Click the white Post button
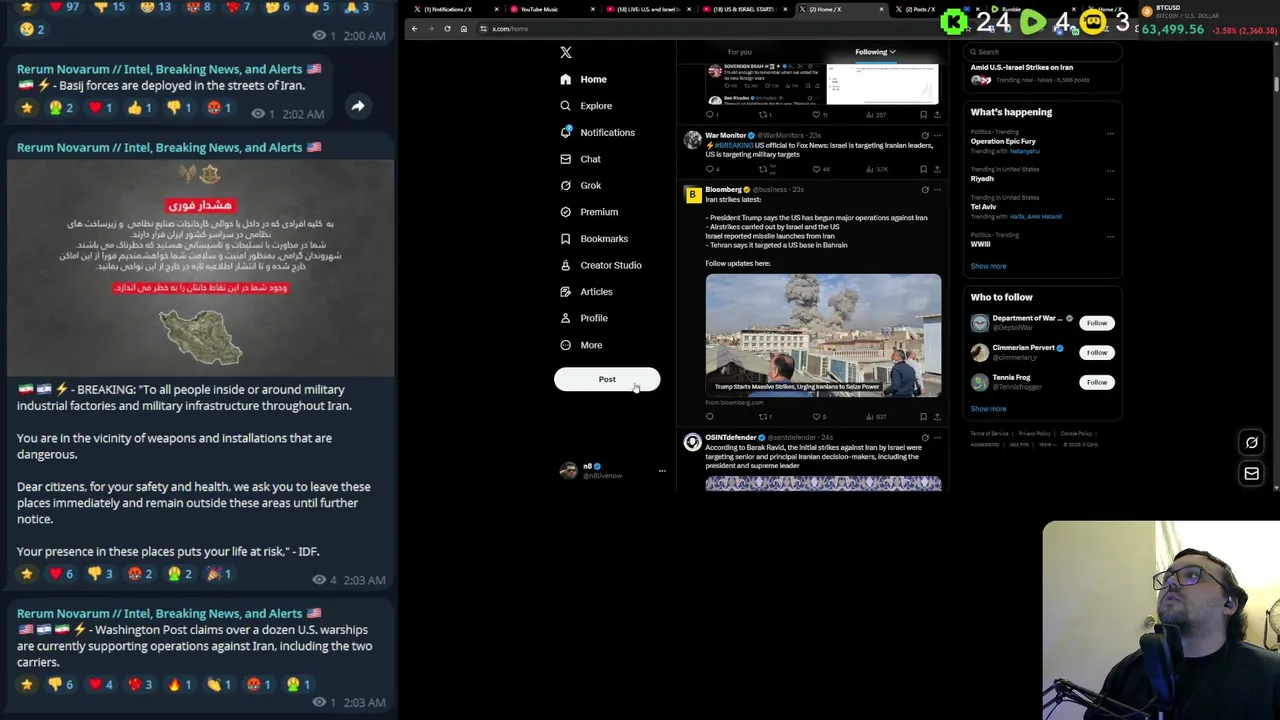 click(607, 380)
